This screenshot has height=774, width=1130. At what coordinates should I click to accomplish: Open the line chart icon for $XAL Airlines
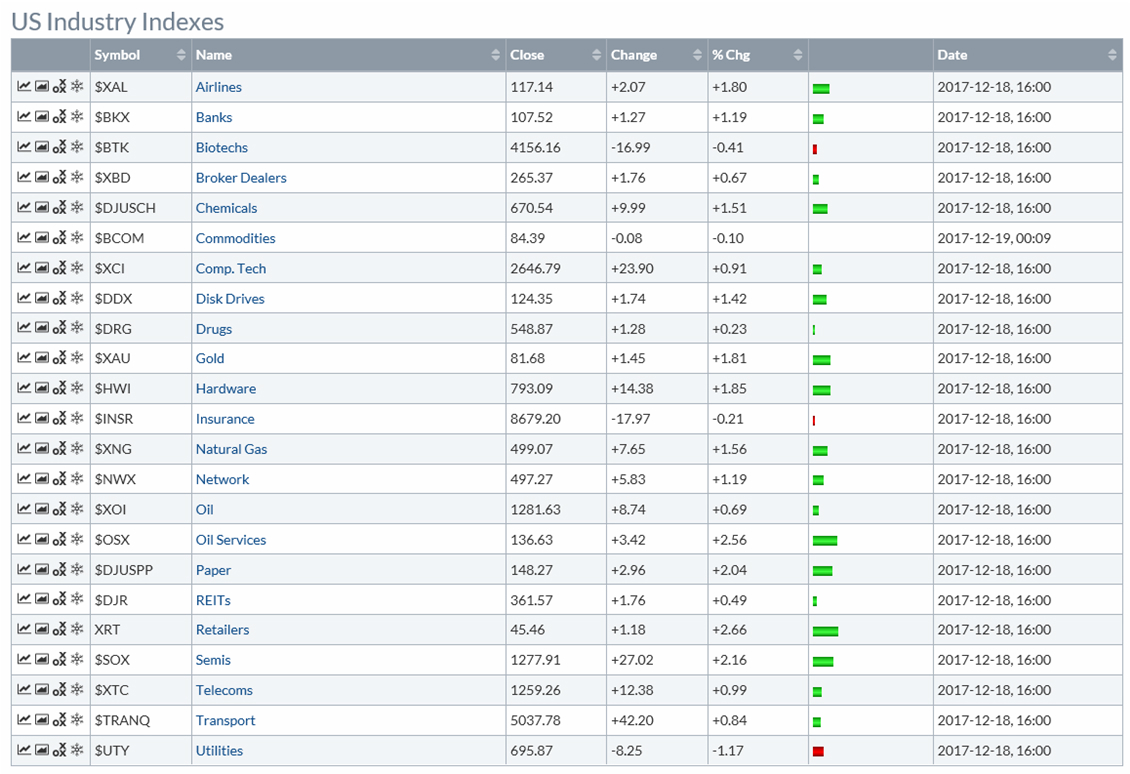tap(24, 87)
